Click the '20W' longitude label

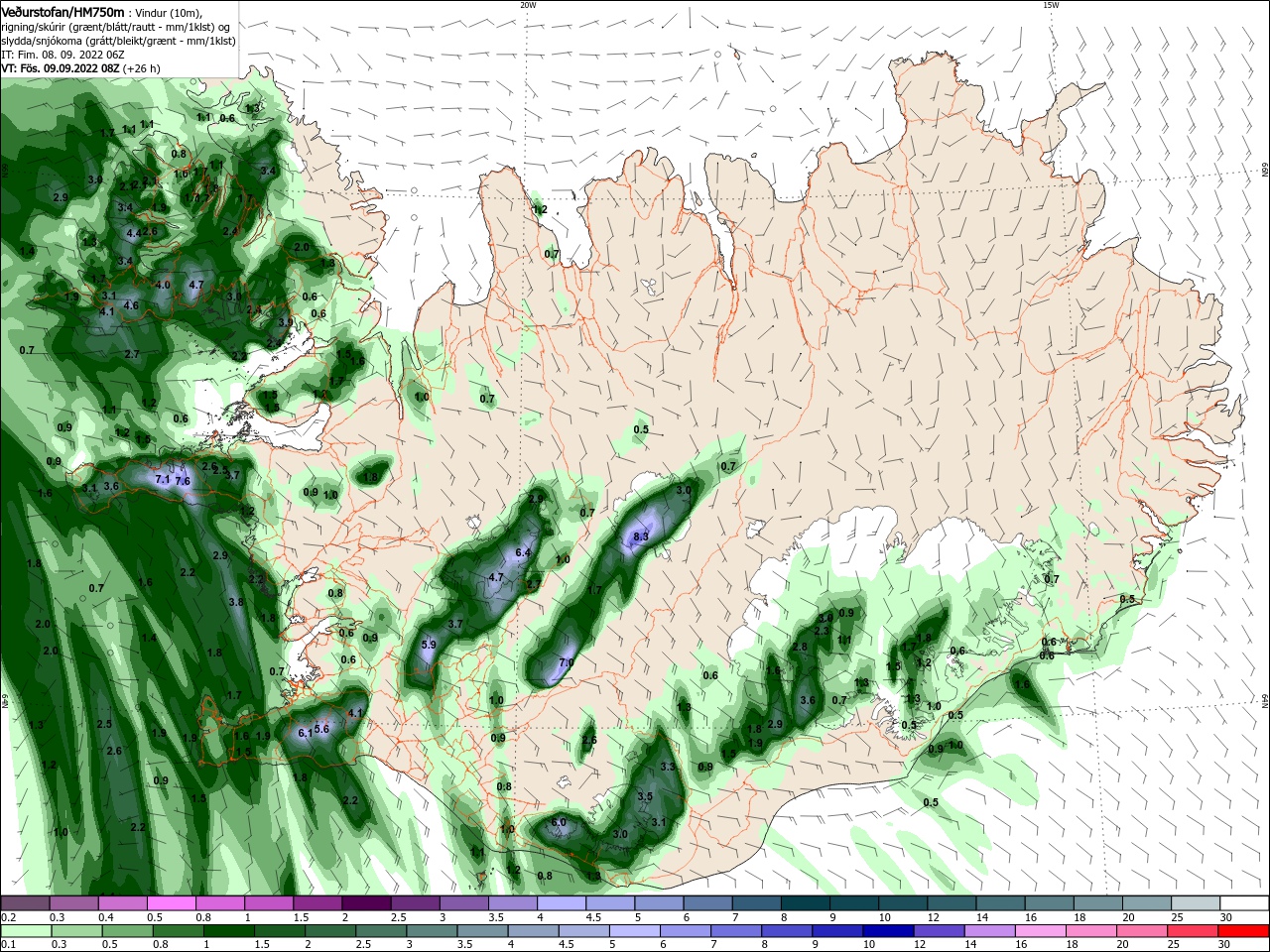point(528,5)
